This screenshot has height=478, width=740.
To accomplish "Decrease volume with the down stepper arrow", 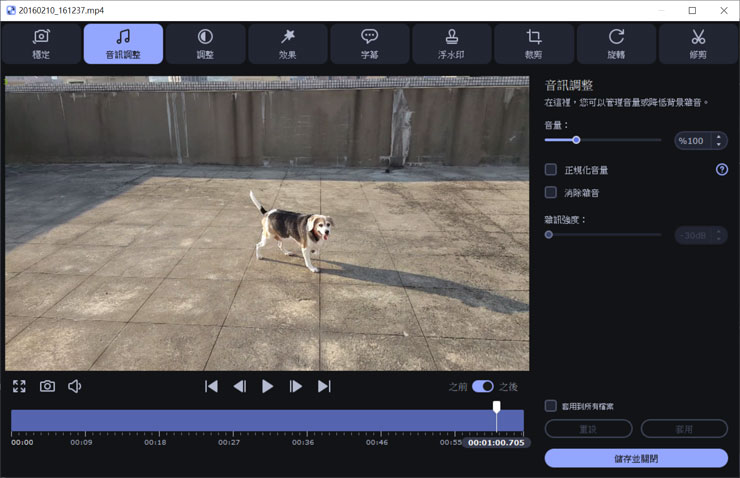I will (719, 144).
